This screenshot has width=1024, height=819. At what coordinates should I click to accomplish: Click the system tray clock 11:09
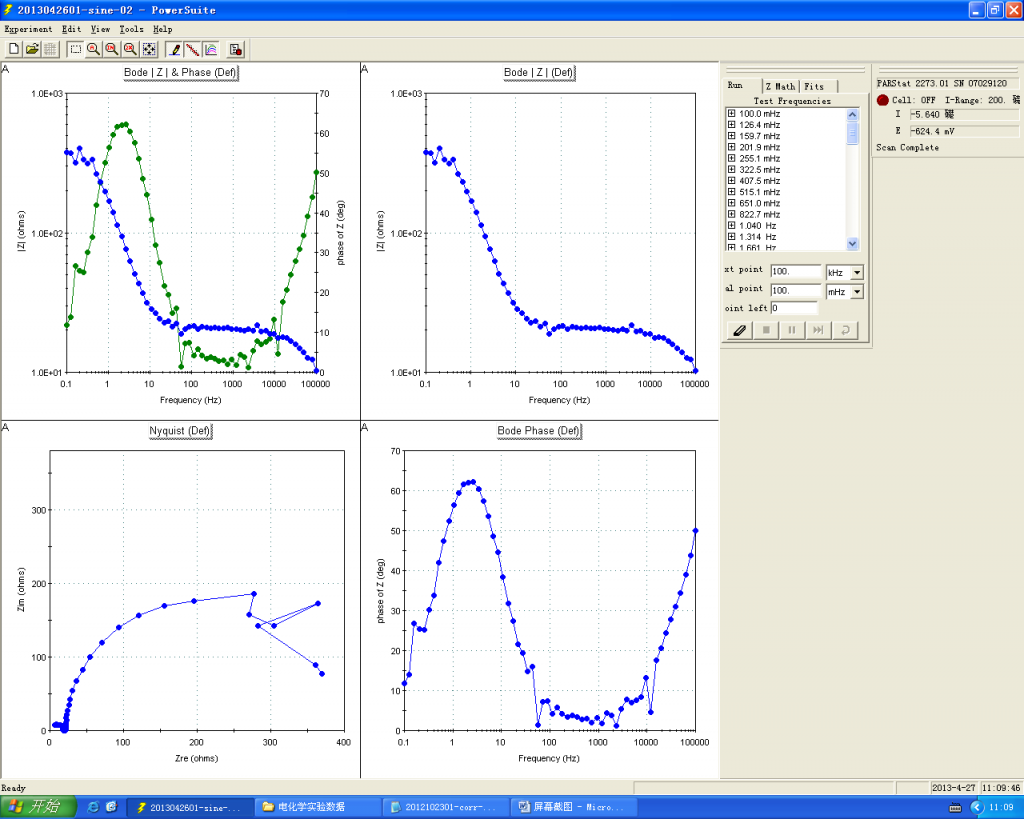point(1001,808)
